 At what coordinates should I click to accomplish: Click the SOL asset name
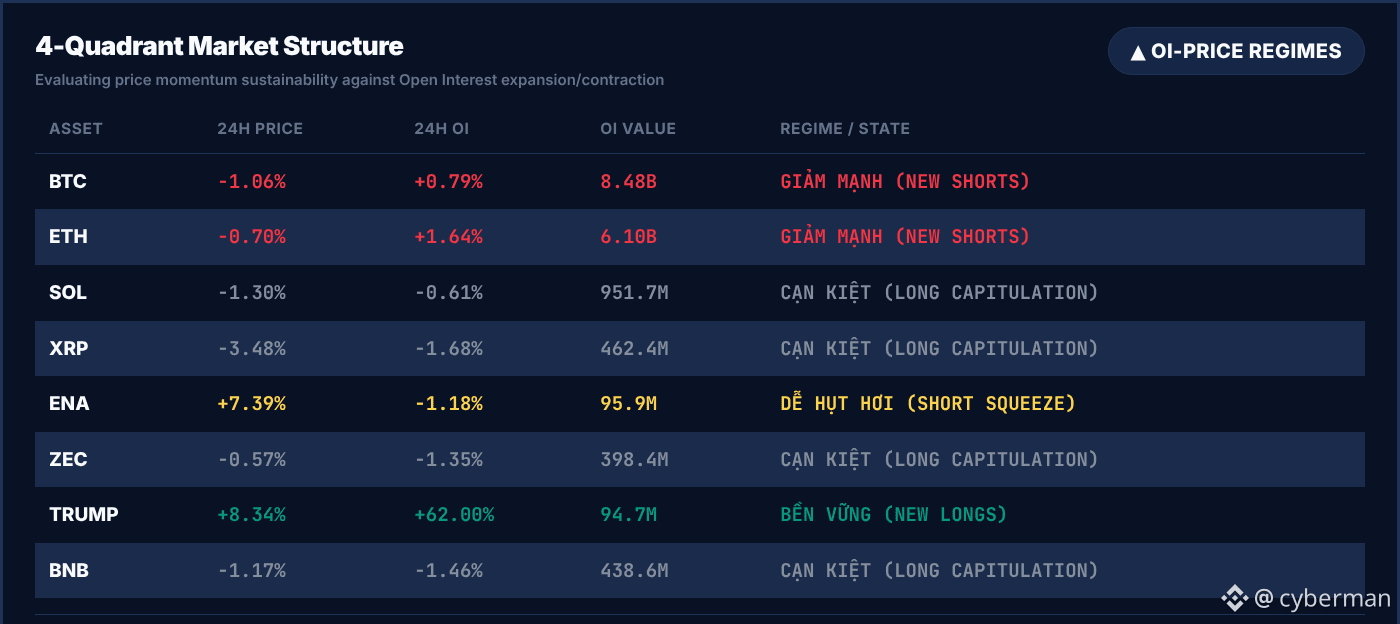click(x=68, y=293)
